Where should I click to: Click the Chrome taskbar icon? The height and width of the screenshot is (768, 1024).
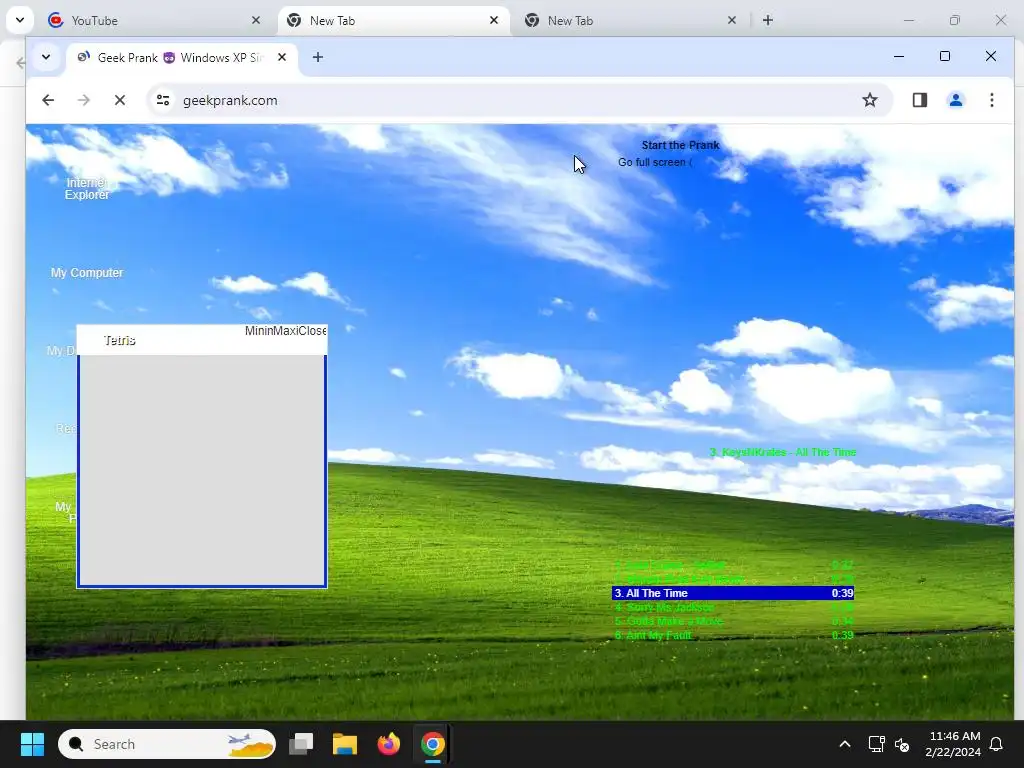[x=432, y=744]
